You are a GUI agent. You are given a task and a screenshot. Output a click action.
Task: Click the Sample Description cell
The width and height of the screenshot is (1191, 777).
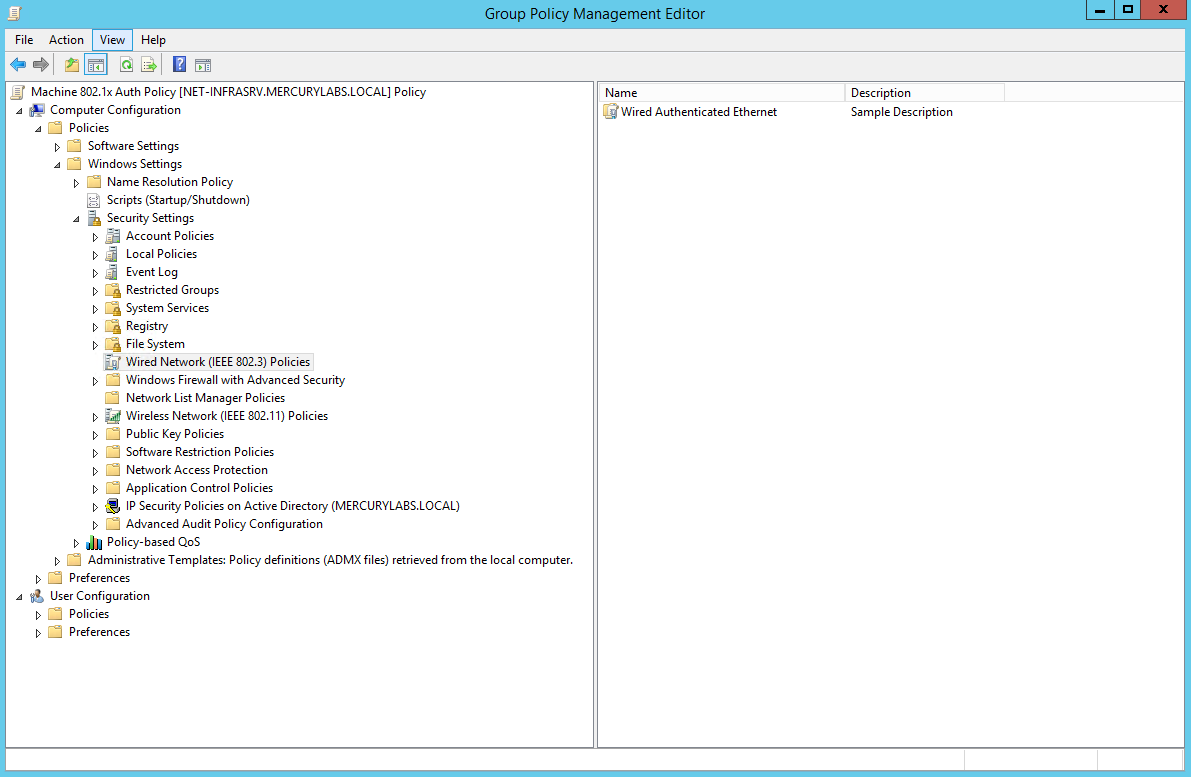coord(902,112)
